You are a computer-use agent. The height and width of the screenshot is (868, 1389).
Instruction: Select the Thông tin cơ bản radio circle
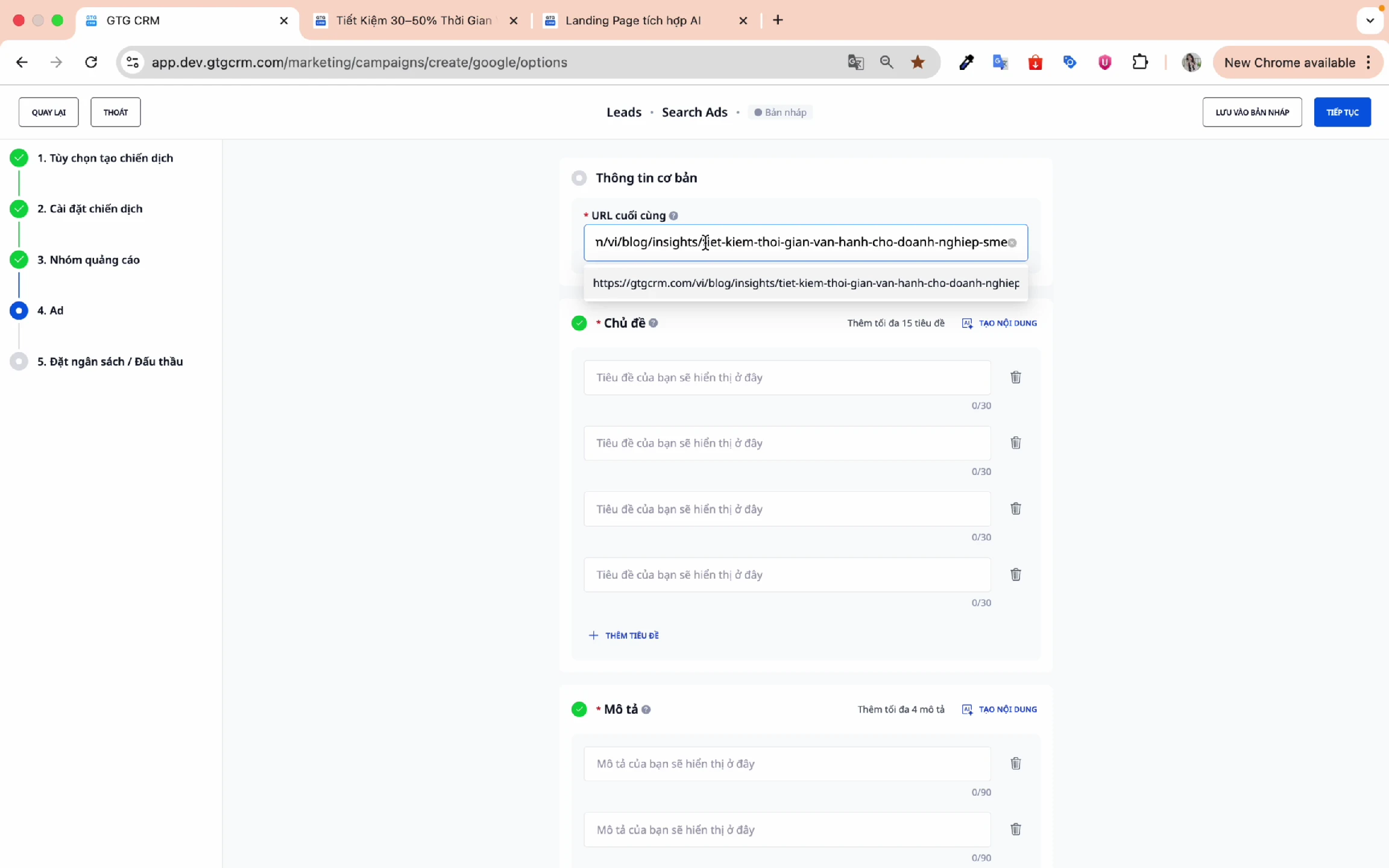pos(579,178)
